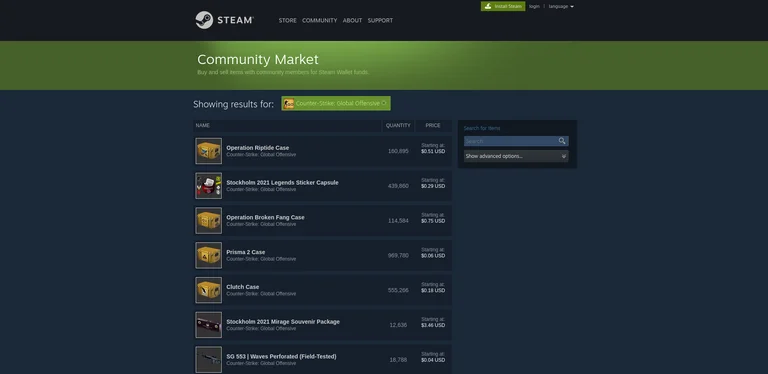Click the Install Steam button
768x374 pixels.
point(503,6)
